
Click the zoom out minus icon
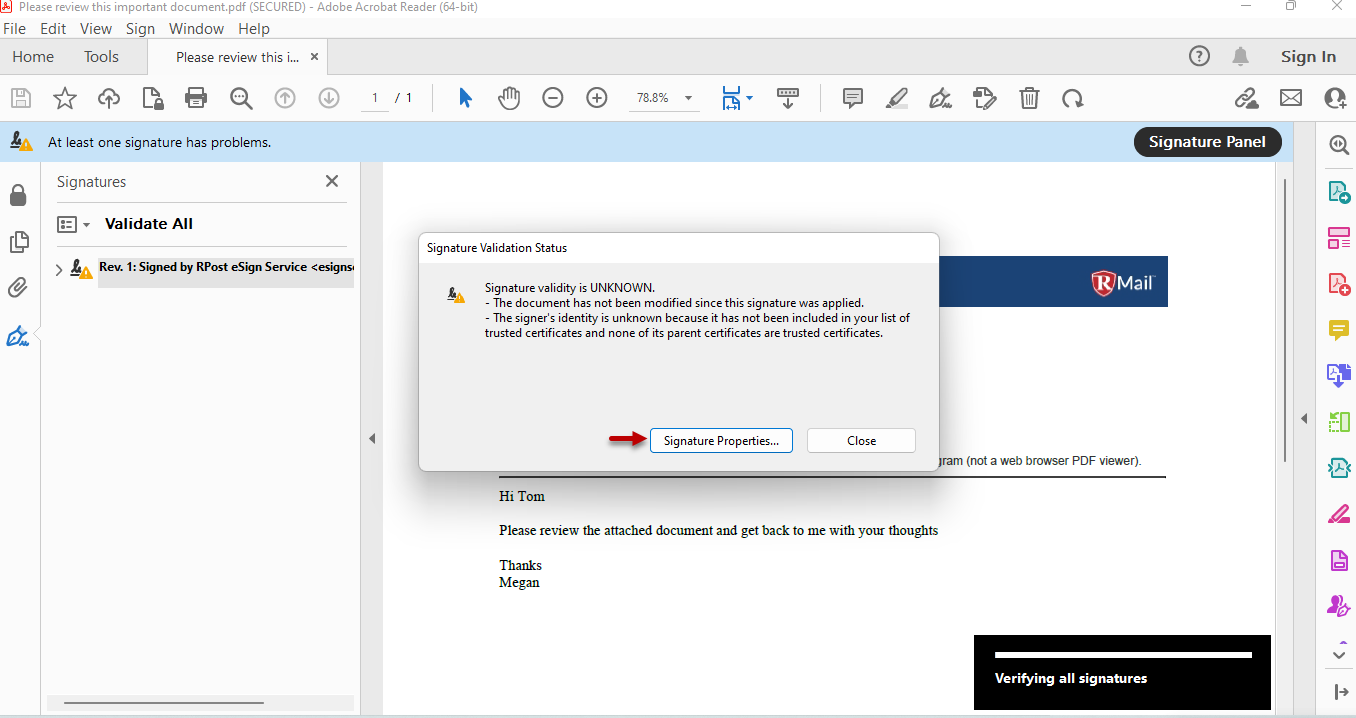553,98
